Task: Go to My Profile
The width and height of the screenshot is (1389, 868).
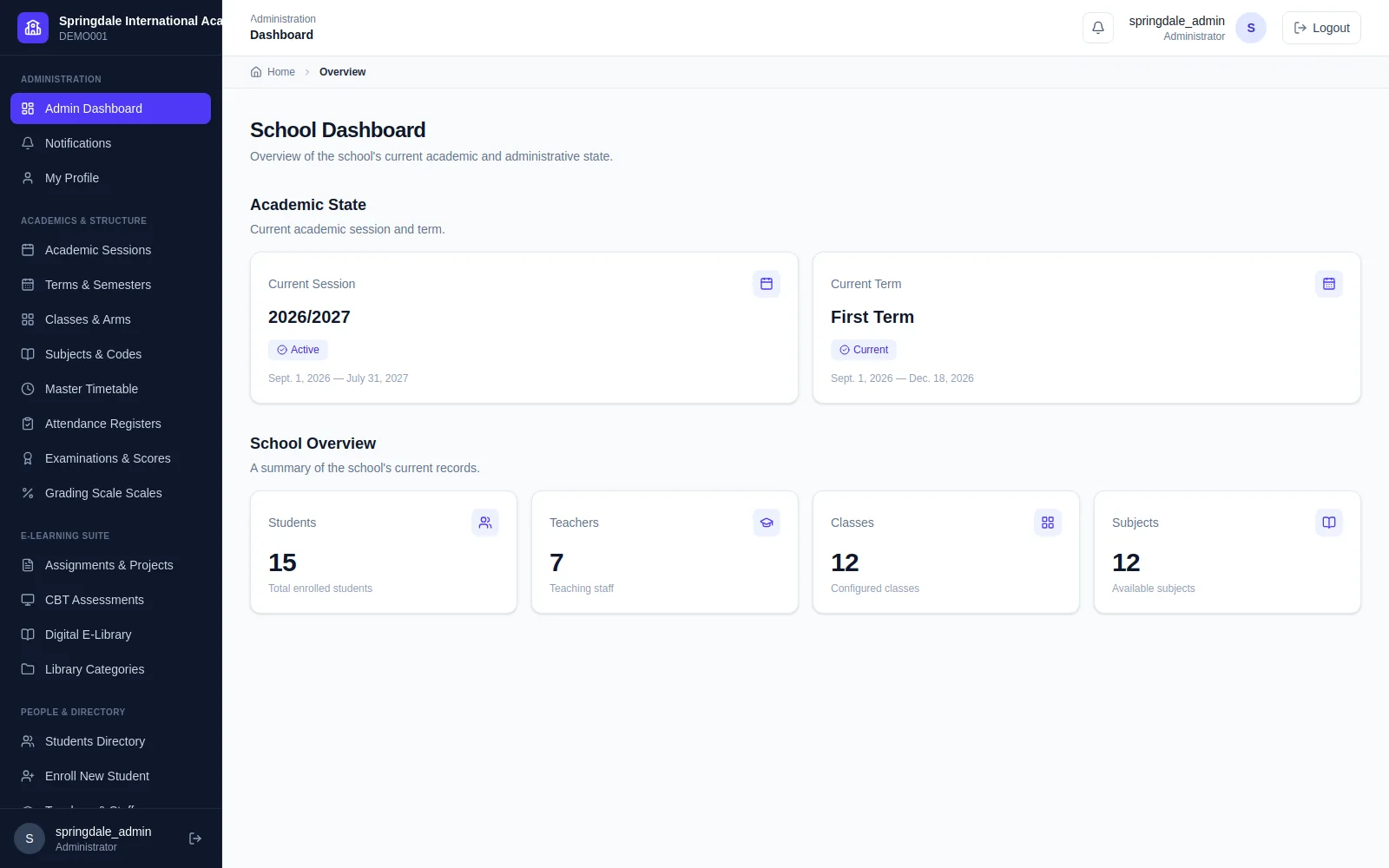Action: [x=110, y=178]
